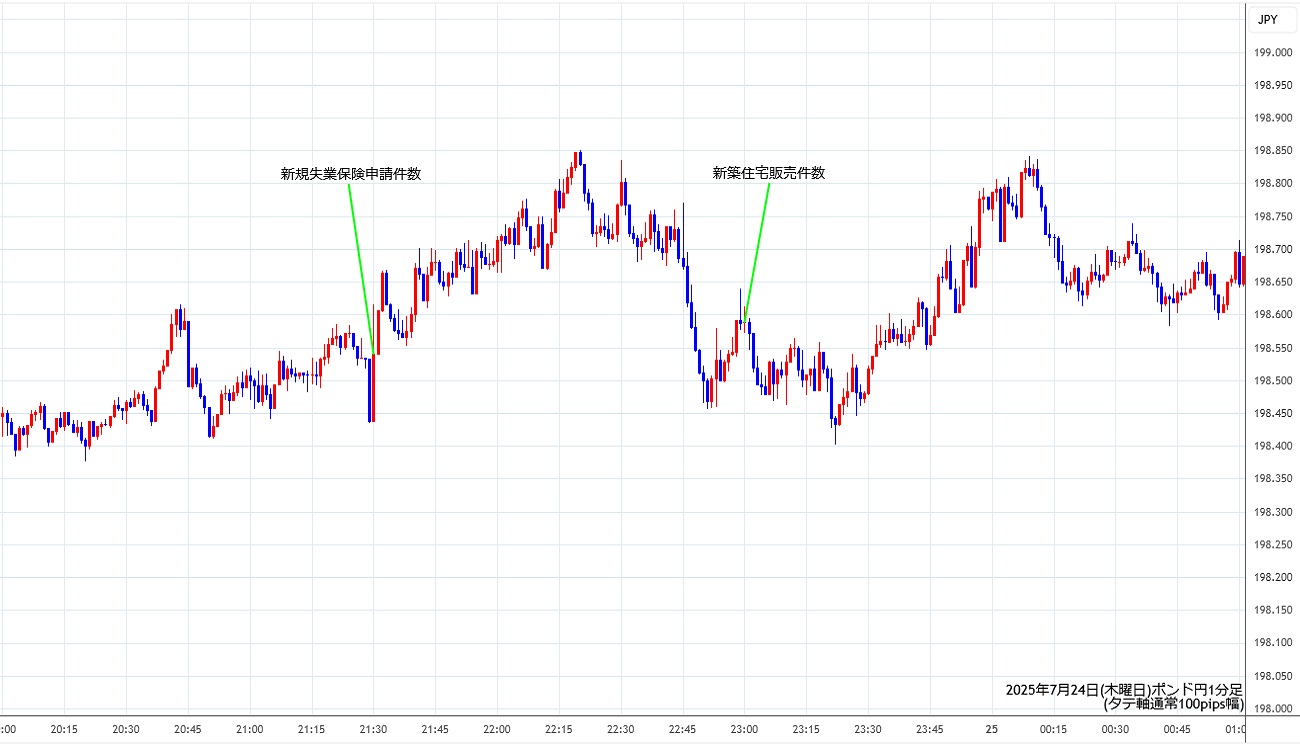Image resolution: width=1300 pixels, height=745 pixels.
Task: Click the 21:00 time axis label
Action: [x=249, y=730]
